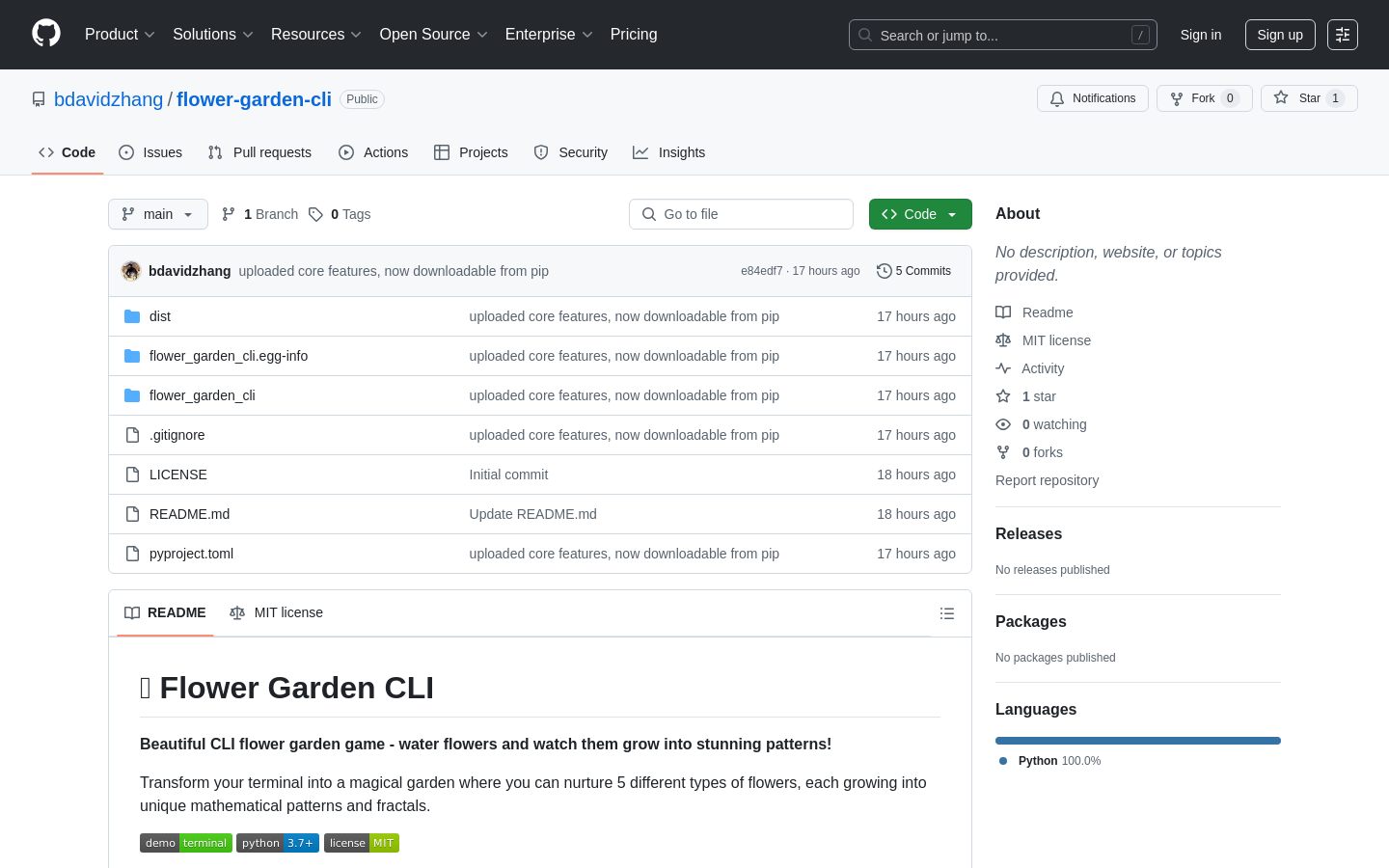Open the Initial commit message link
1389x868 pixels.
[x=508, y=475]
